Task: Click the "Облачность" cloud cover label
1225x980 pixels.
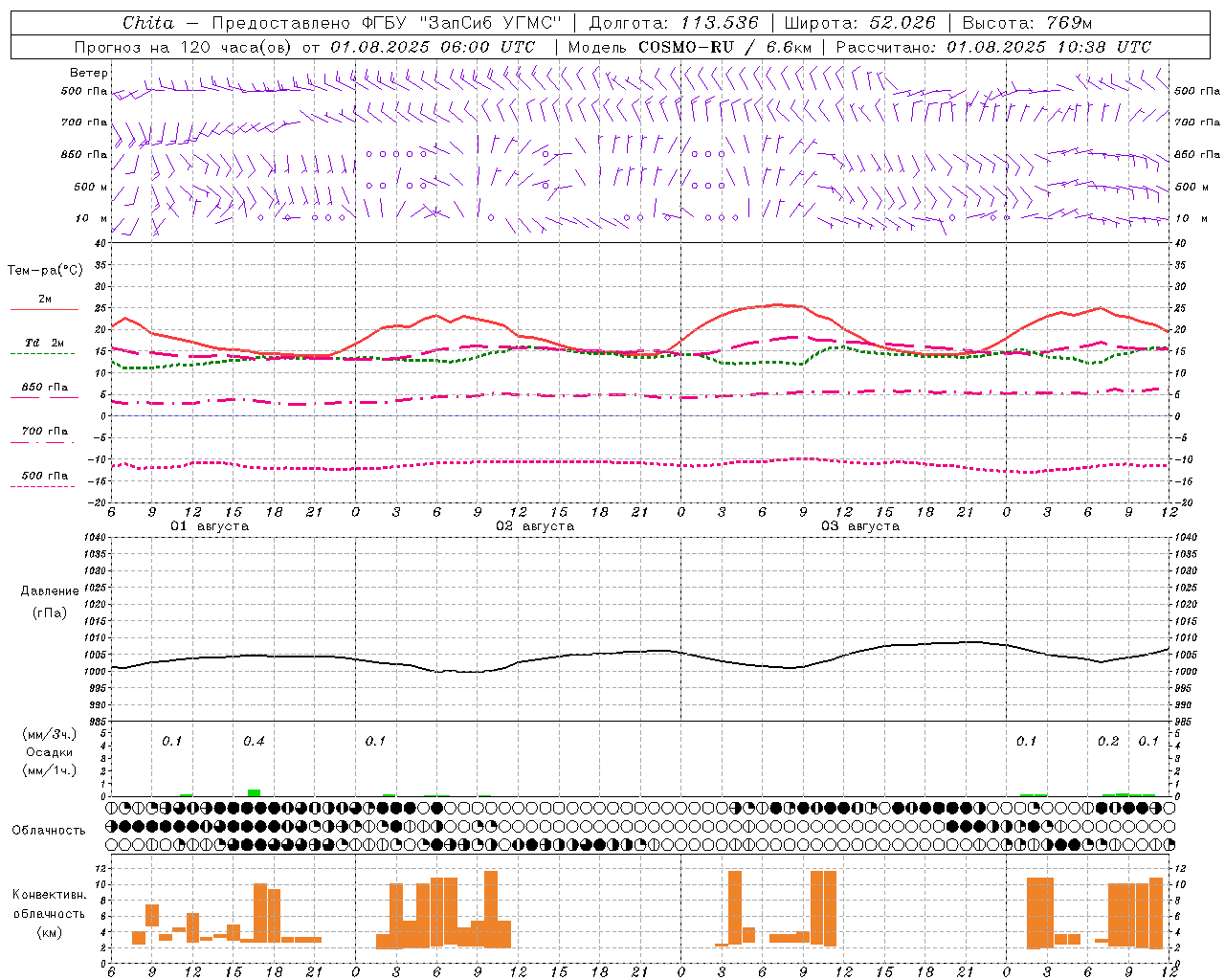Action: click(x=49, y=830)
